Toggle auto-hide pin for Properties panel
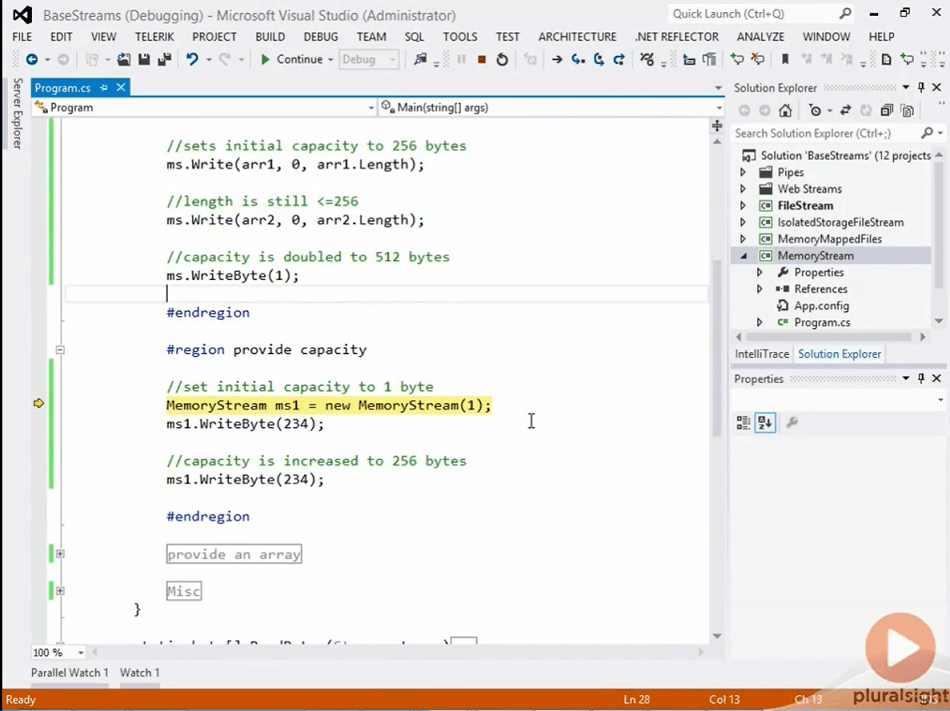 [x=921, y=379]
